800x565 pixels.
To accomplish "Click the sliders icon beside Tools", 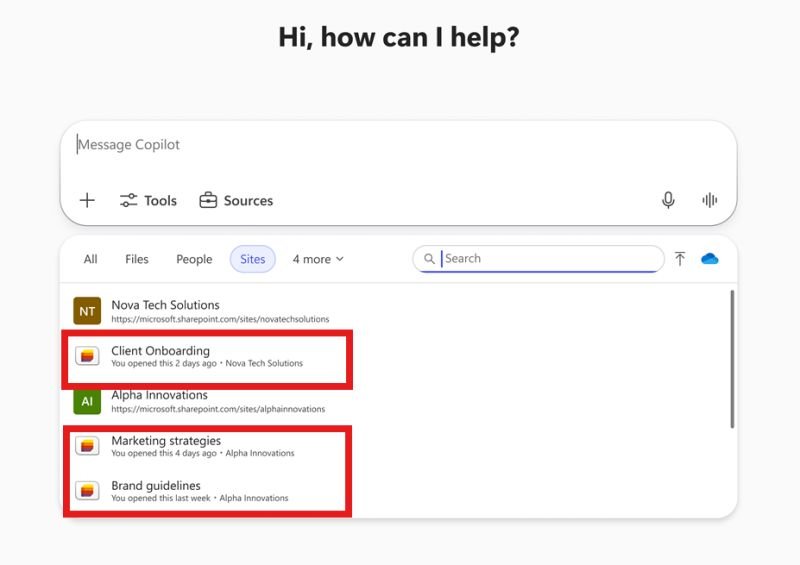I will click(129, 200).
